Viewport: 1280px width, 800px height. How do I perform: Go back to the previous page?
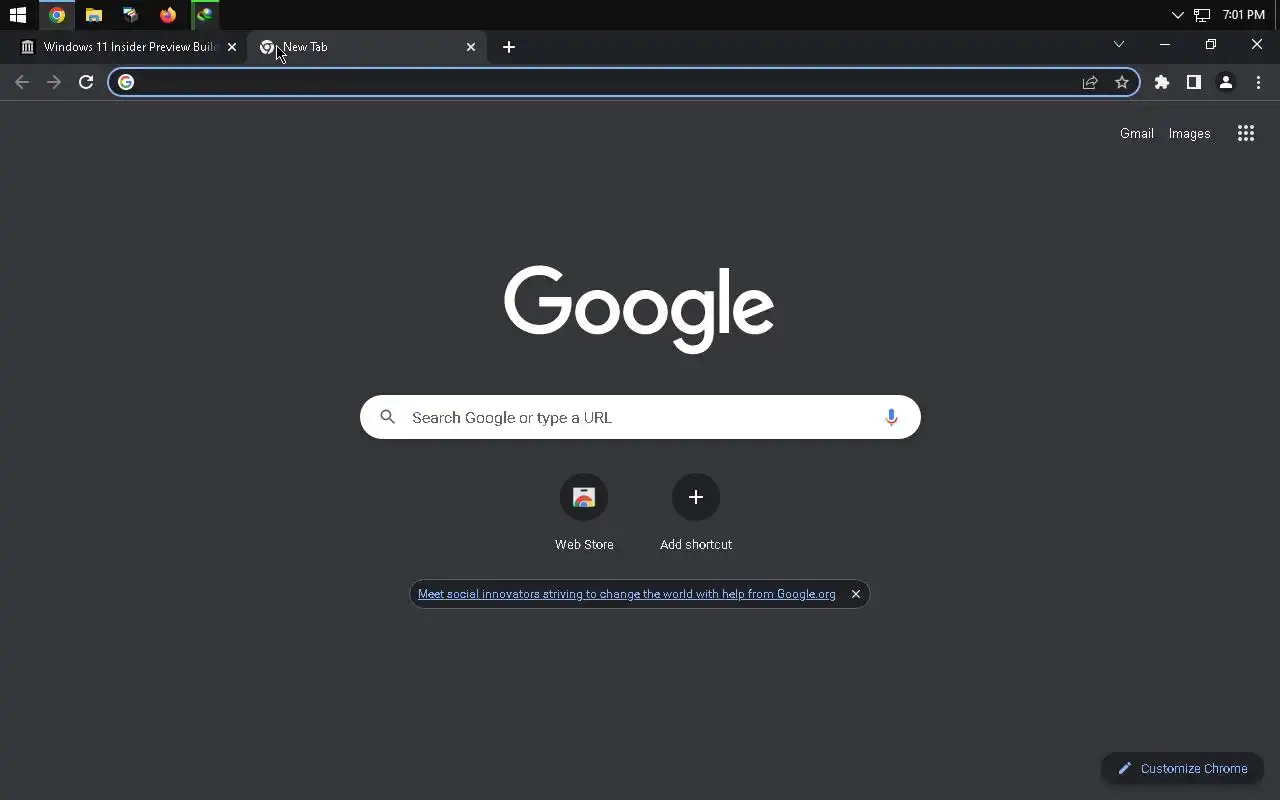(x=22, y=82)
